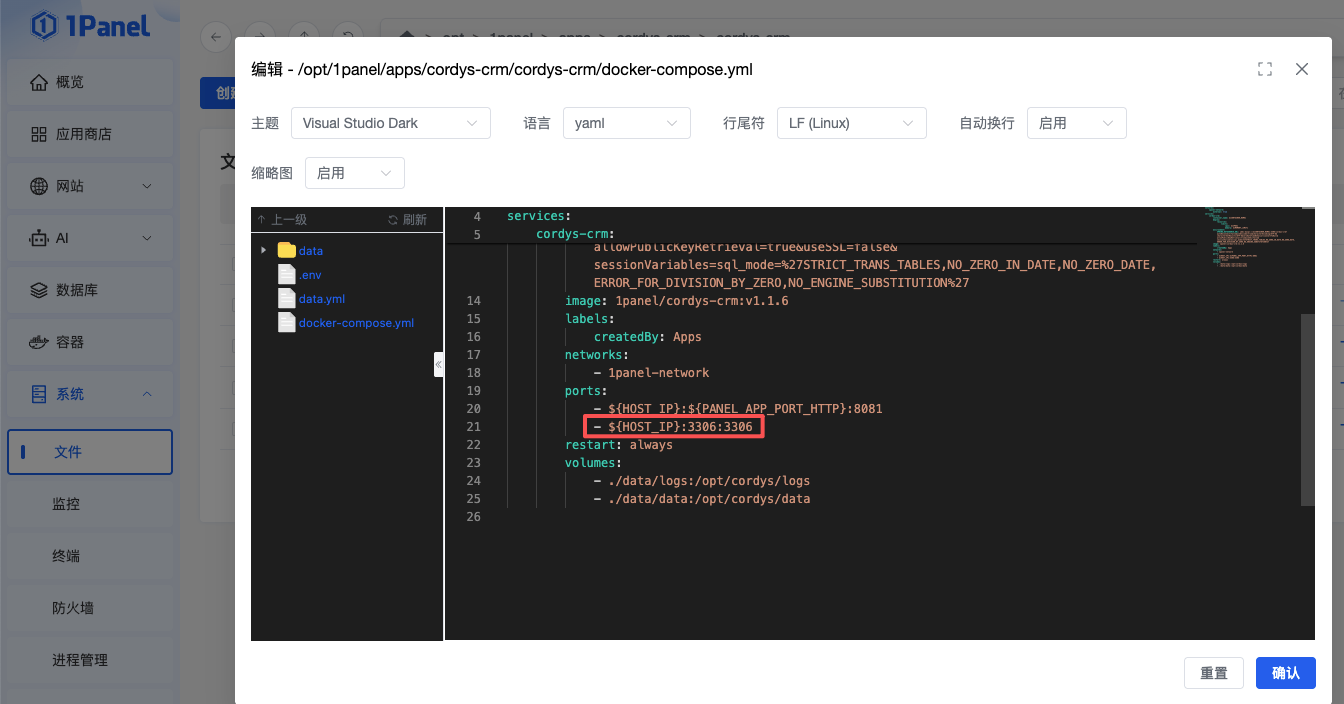Click the 'restart: always' line
This screenshot has height=704, width=1344.
click(619, 445)
